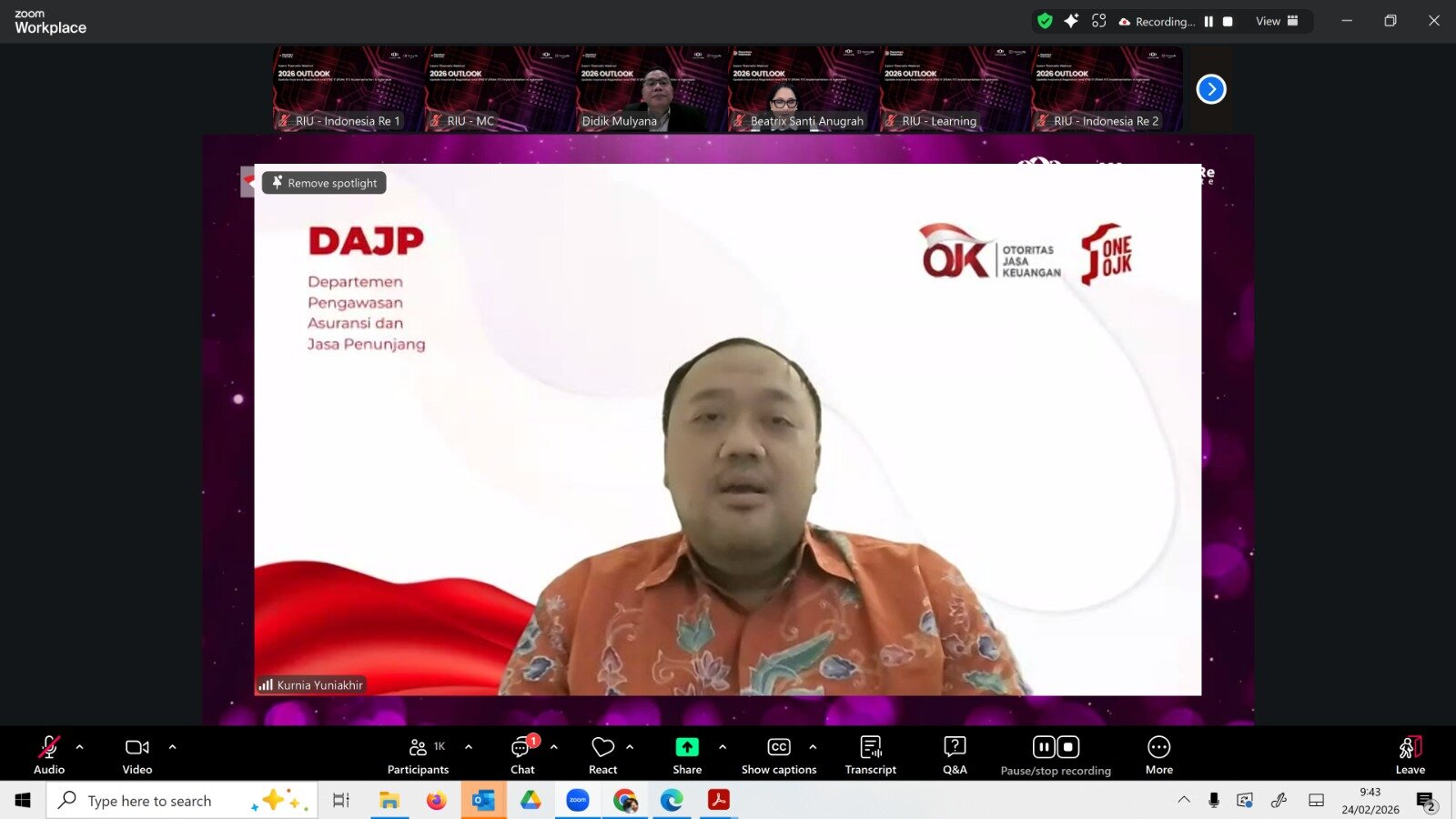
Task: Show next participants with blue arrow
Action: coord(1211,89)
